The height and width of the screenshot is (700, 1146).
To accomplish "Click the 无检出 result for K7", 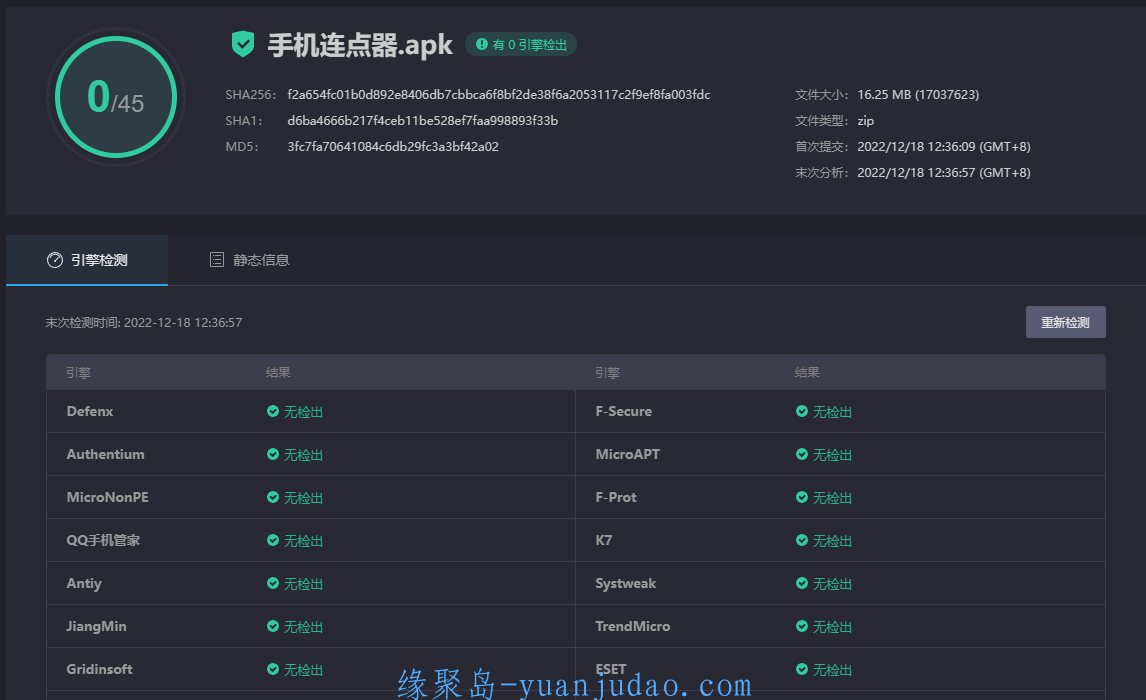I will (x=832, y=541).
